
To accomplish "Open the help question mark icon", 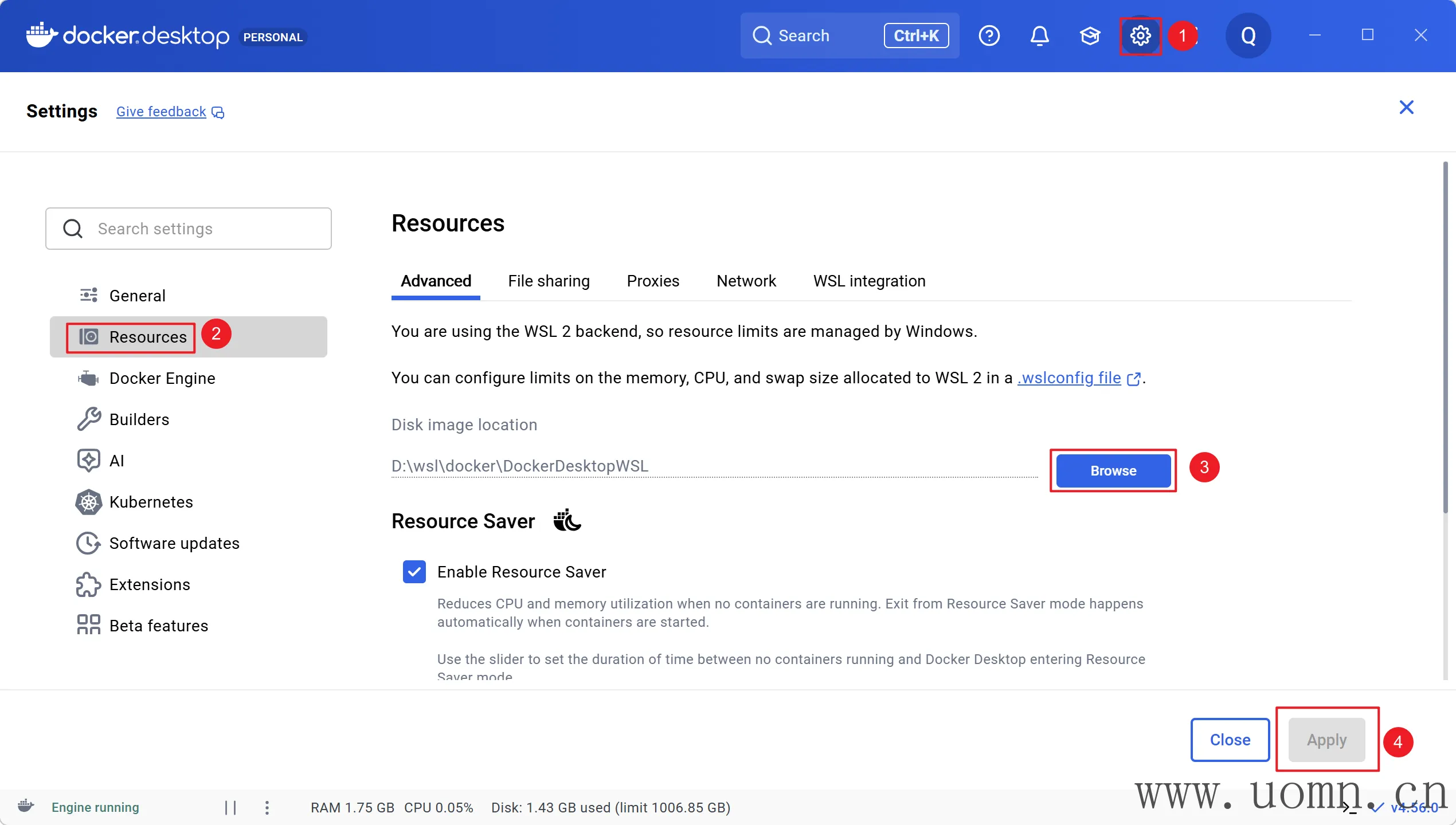I will click(989, 36).
